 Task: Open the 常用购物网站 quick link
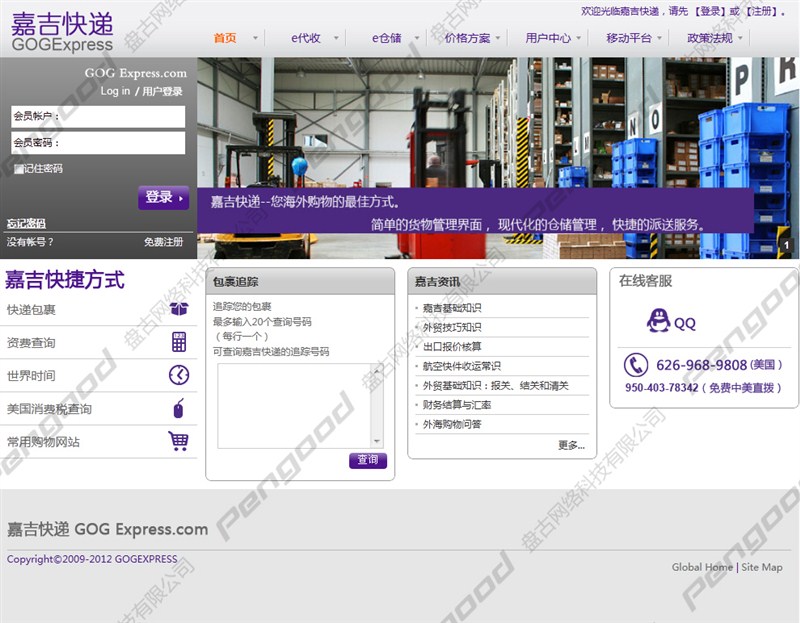click(43, 442)
